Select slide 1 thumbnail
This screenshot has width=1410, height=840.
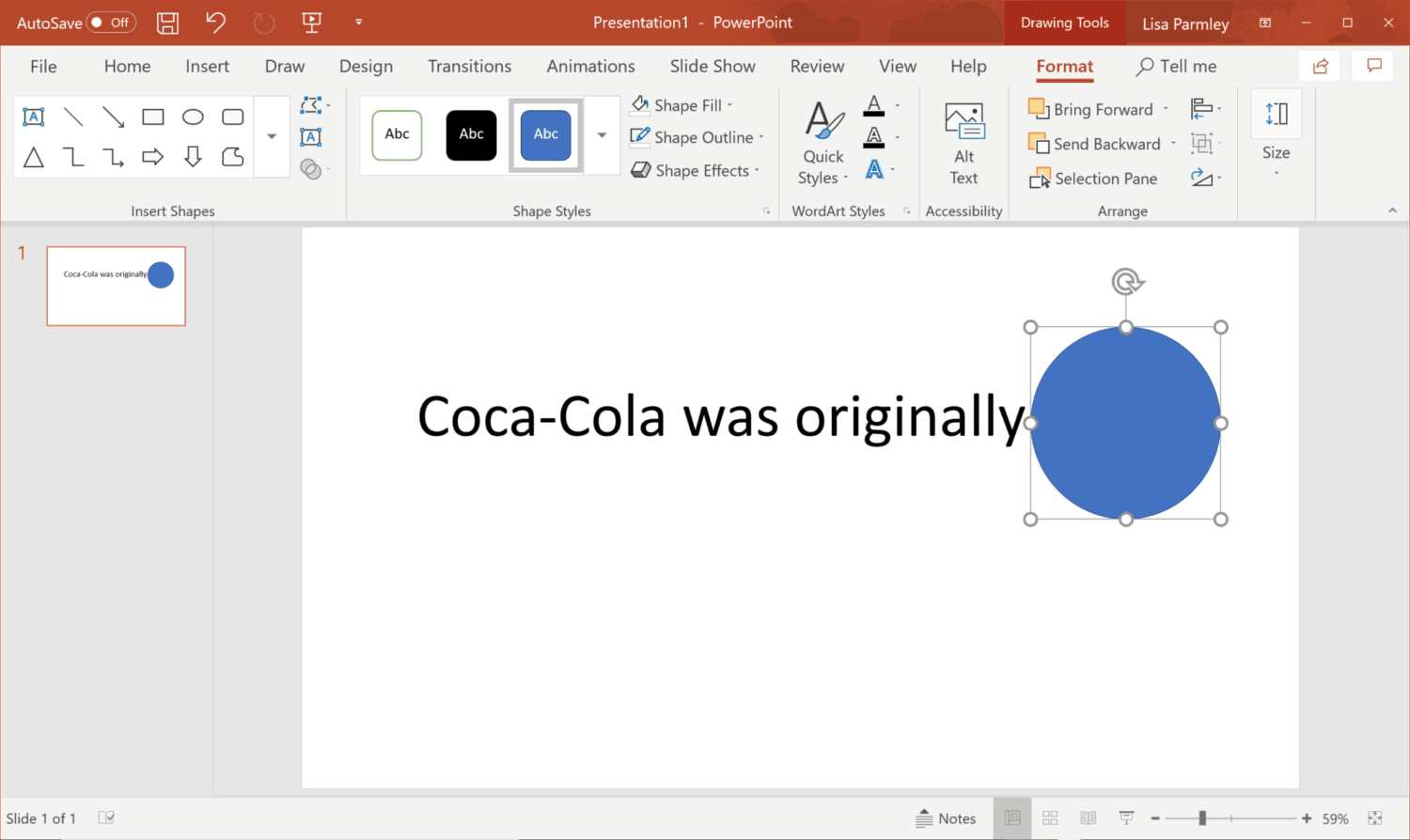tap(117, 286)
